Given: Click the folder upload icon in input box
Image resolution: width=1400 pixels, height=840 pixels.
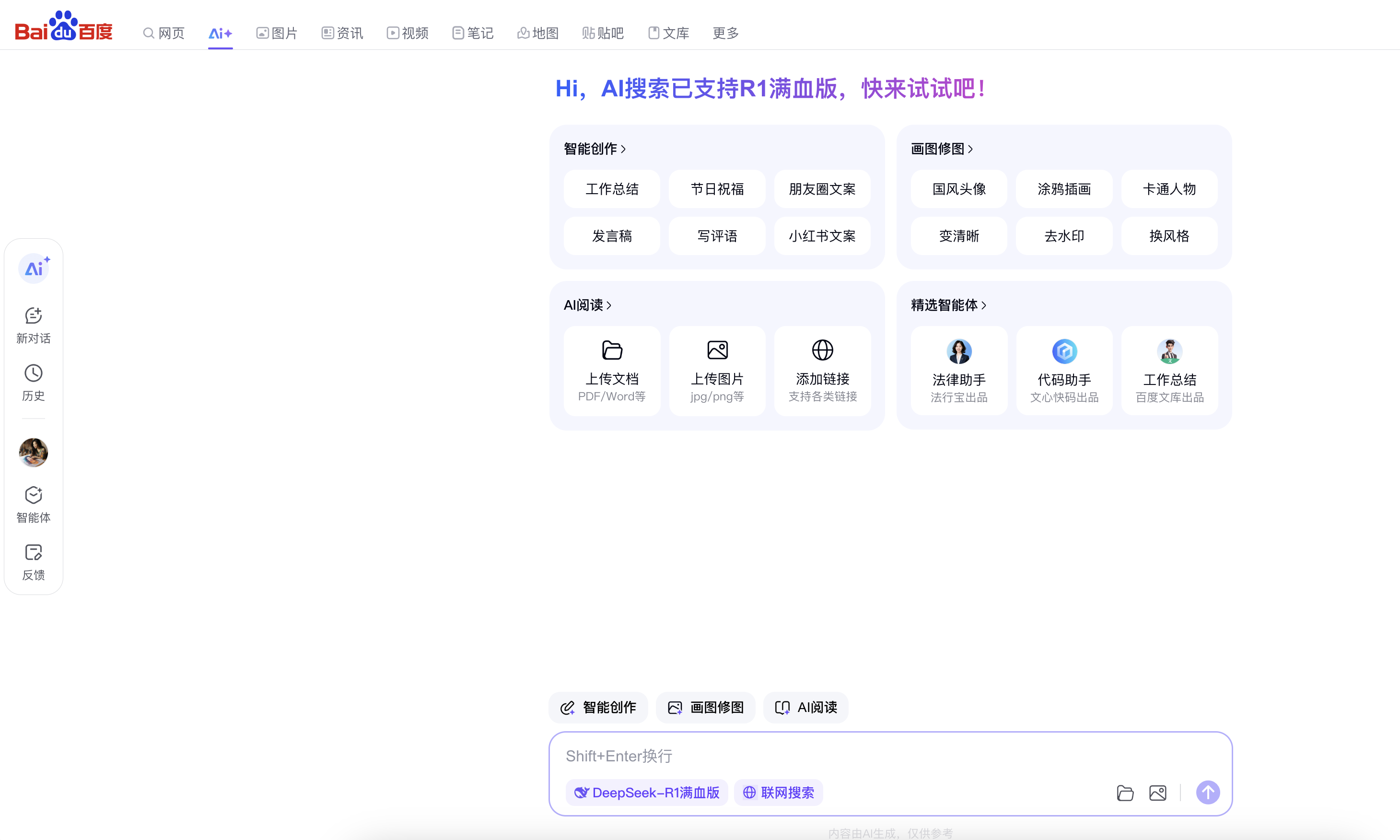Looking at the screenshot, I should coord(1125,793).
